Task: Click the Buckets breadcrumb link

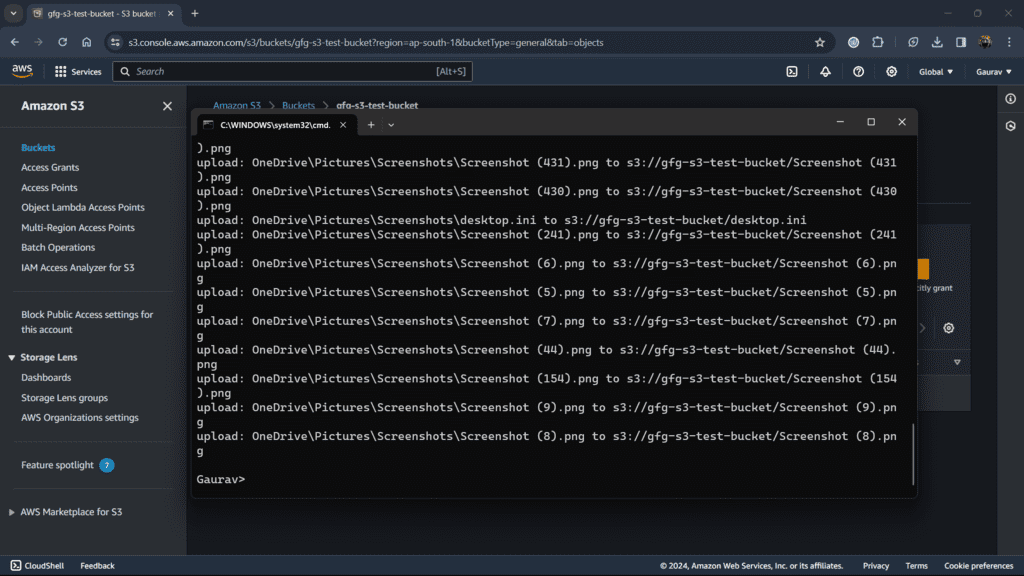Action: (x=298, y=105)
